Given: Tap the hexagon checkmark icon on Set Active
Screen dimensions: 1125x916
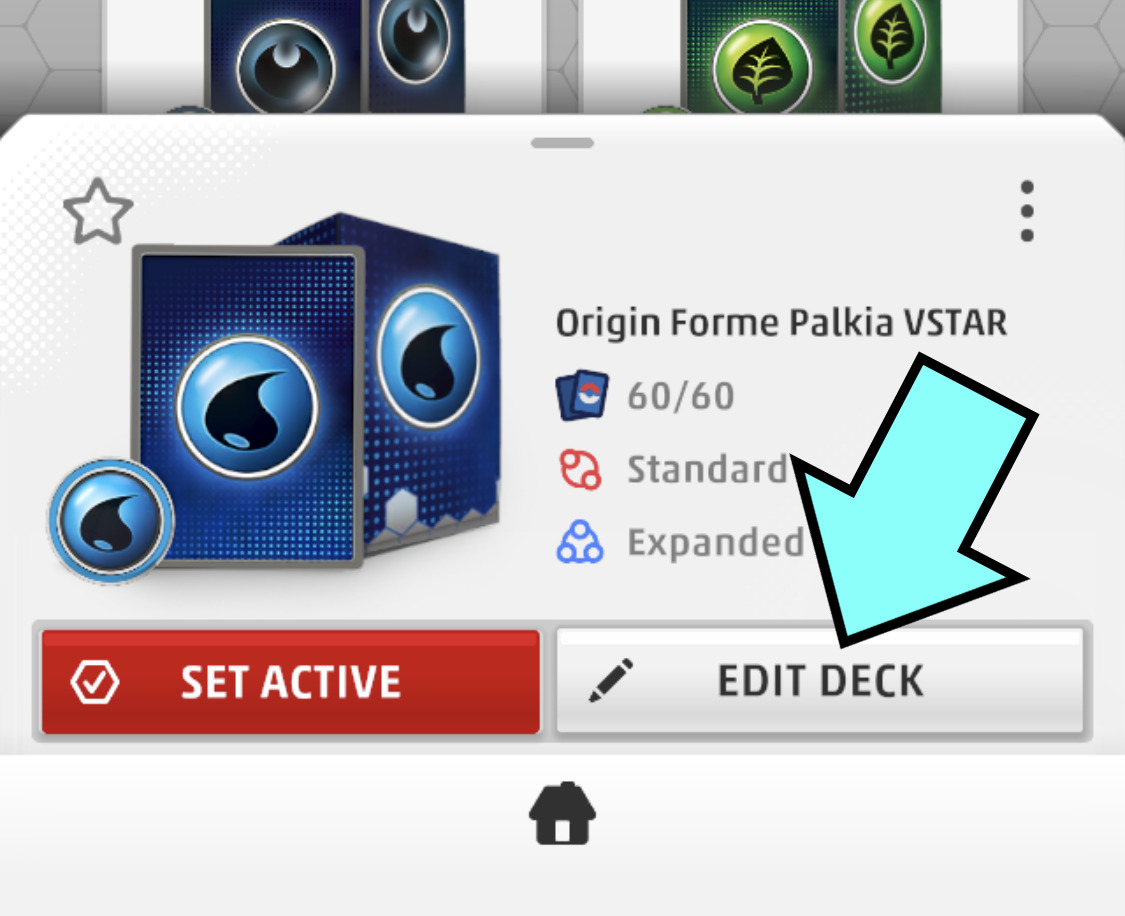Looking at the screenshot, I should tap(95, 682).
